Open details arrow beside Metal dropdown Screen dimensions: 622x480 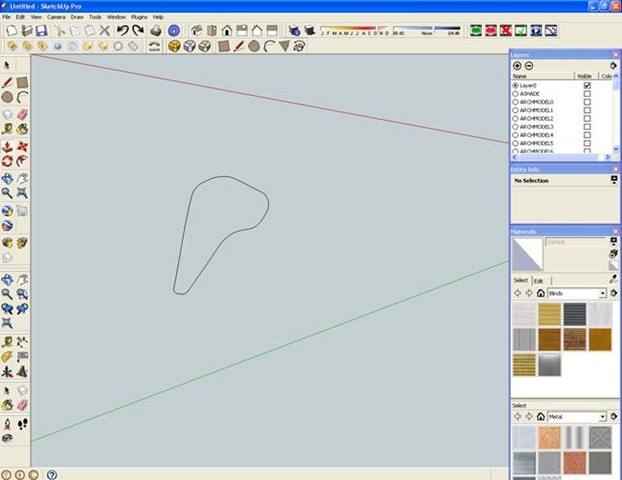(614, 417)
